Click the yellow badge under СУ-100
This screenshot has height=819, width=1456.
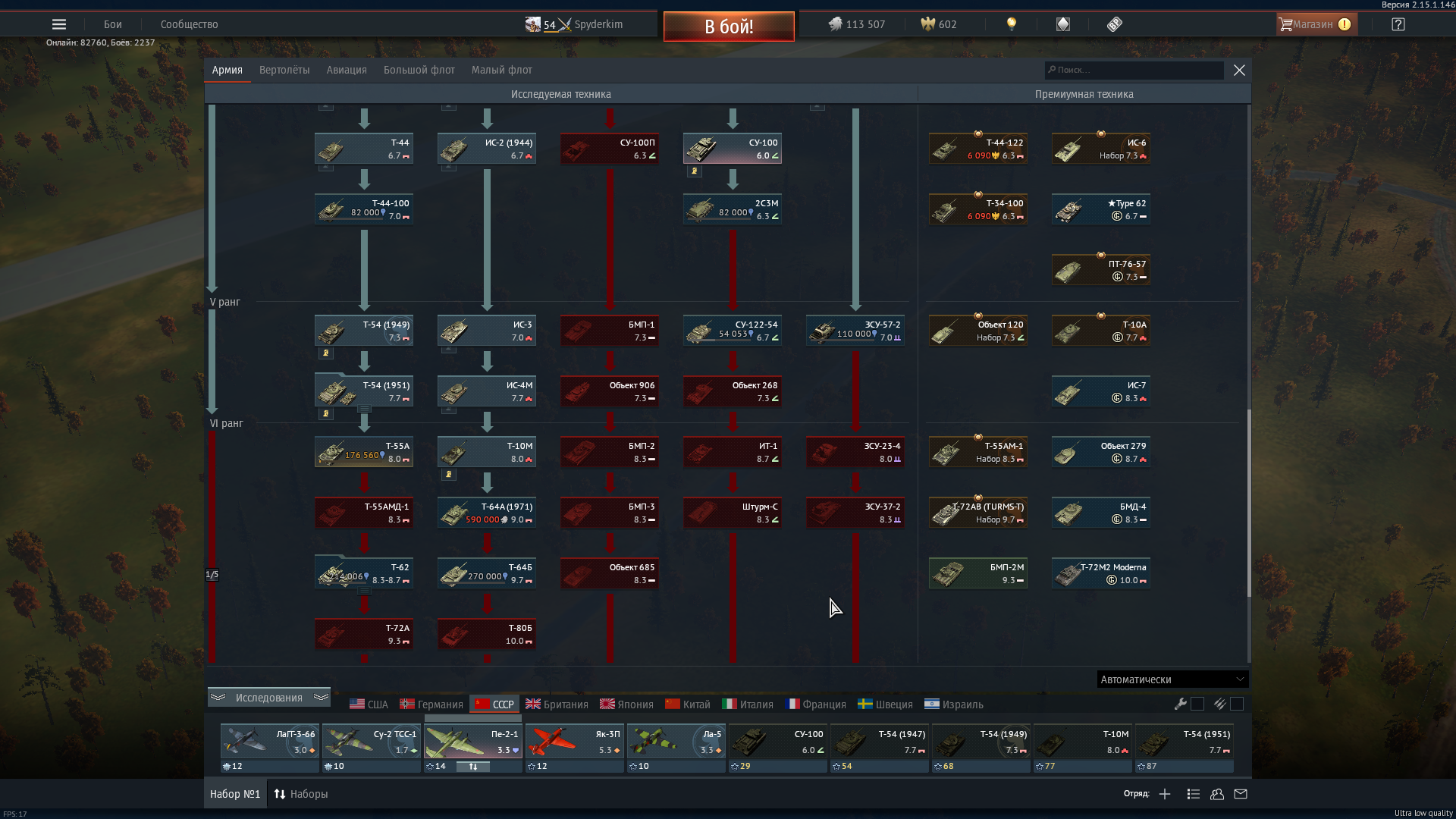click(x=694, y=171)
